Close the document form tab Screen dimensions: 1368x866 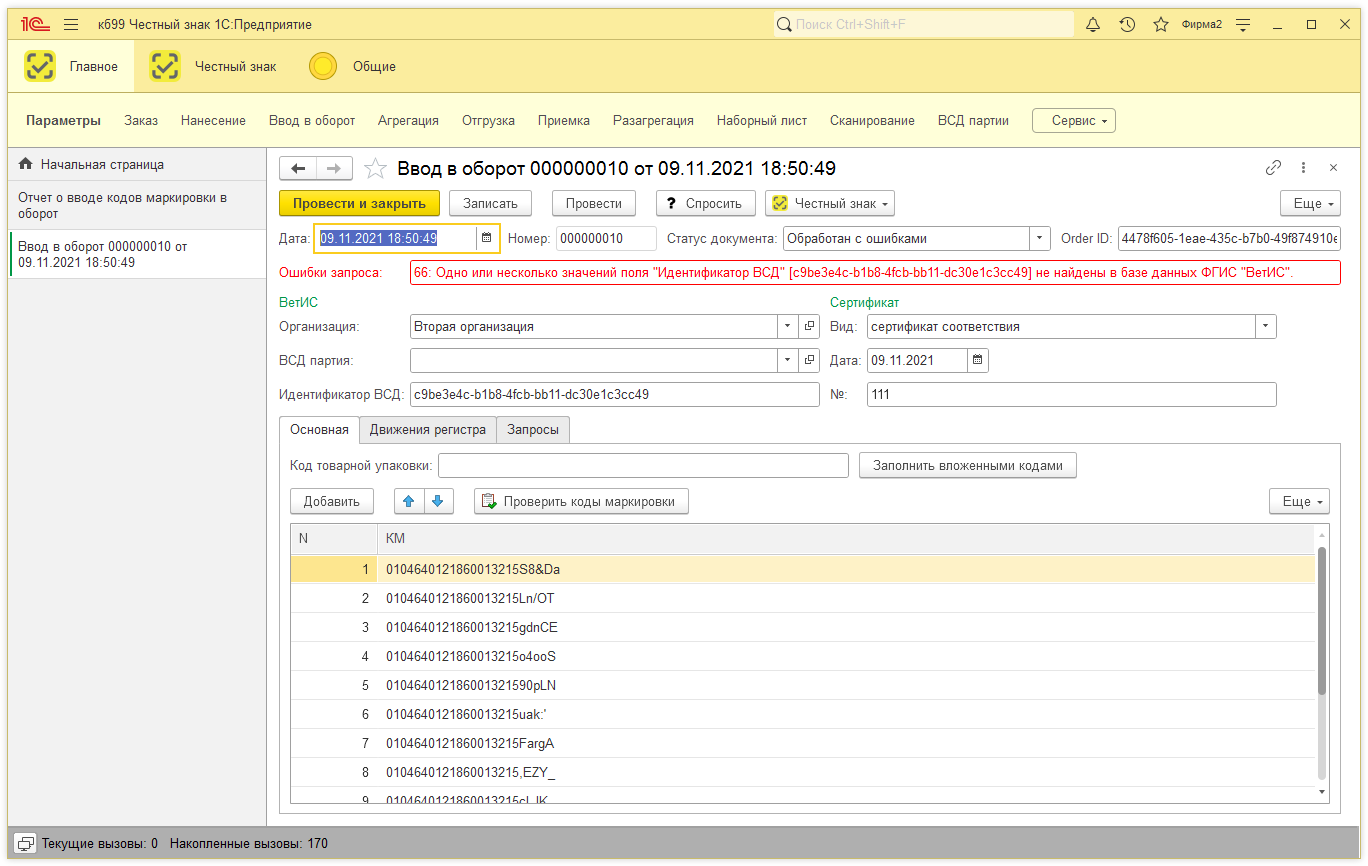[1333, 168]
